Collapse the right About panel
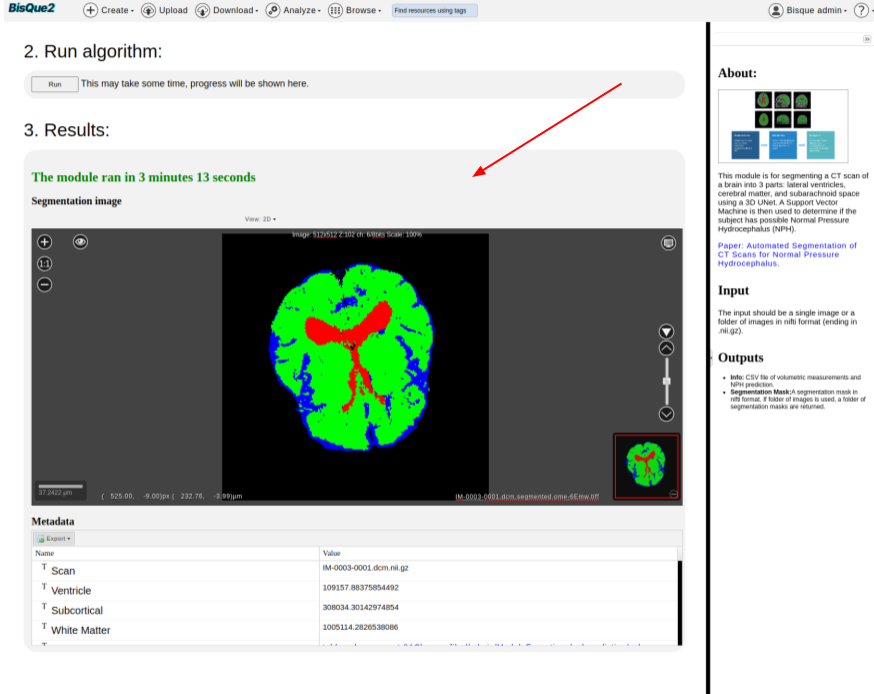874x694 pixels. point(866,39)
